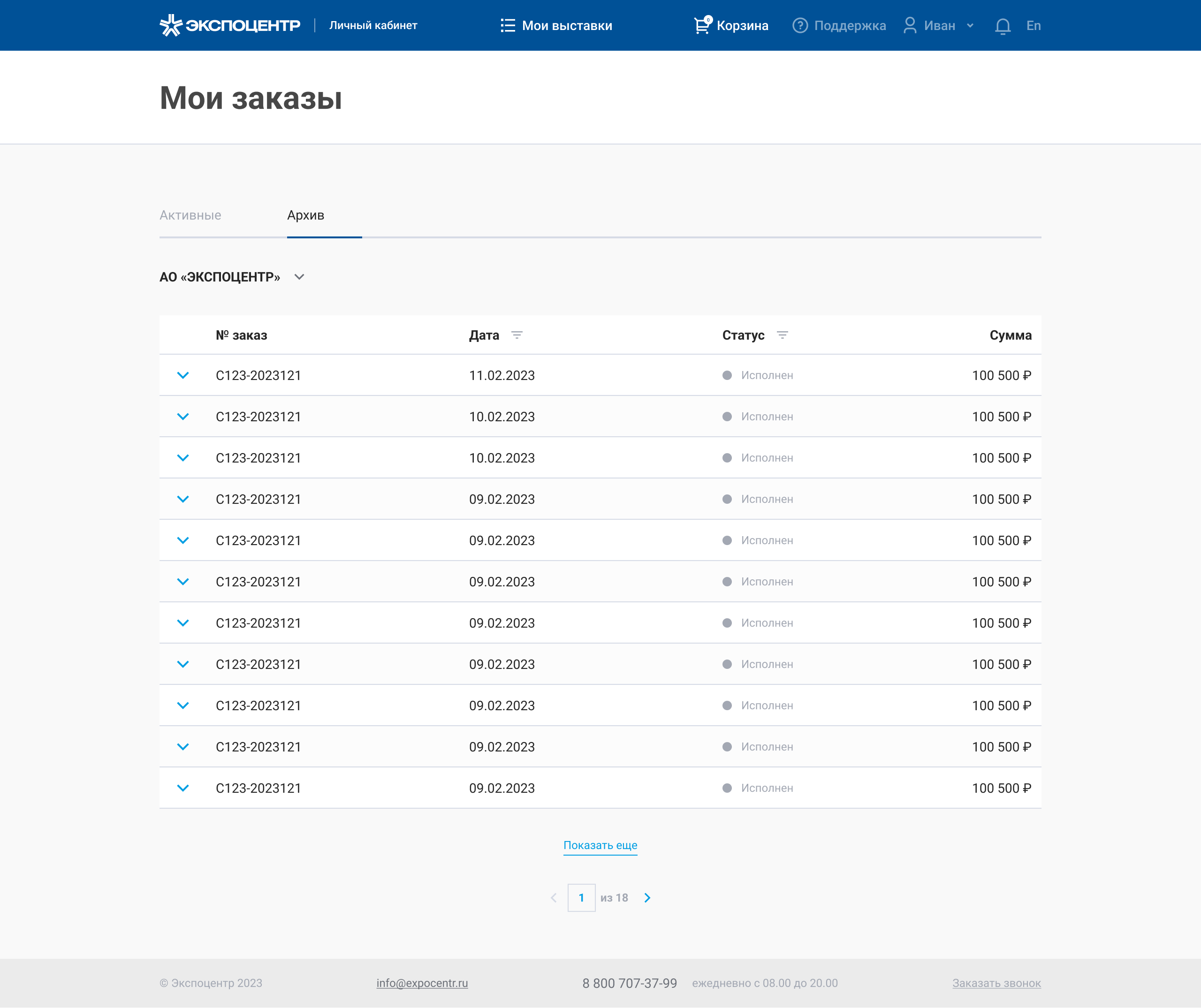Expand the order dated 11.02.2023
Viewport: 1201px width, 1008px height.
(183, 375)
